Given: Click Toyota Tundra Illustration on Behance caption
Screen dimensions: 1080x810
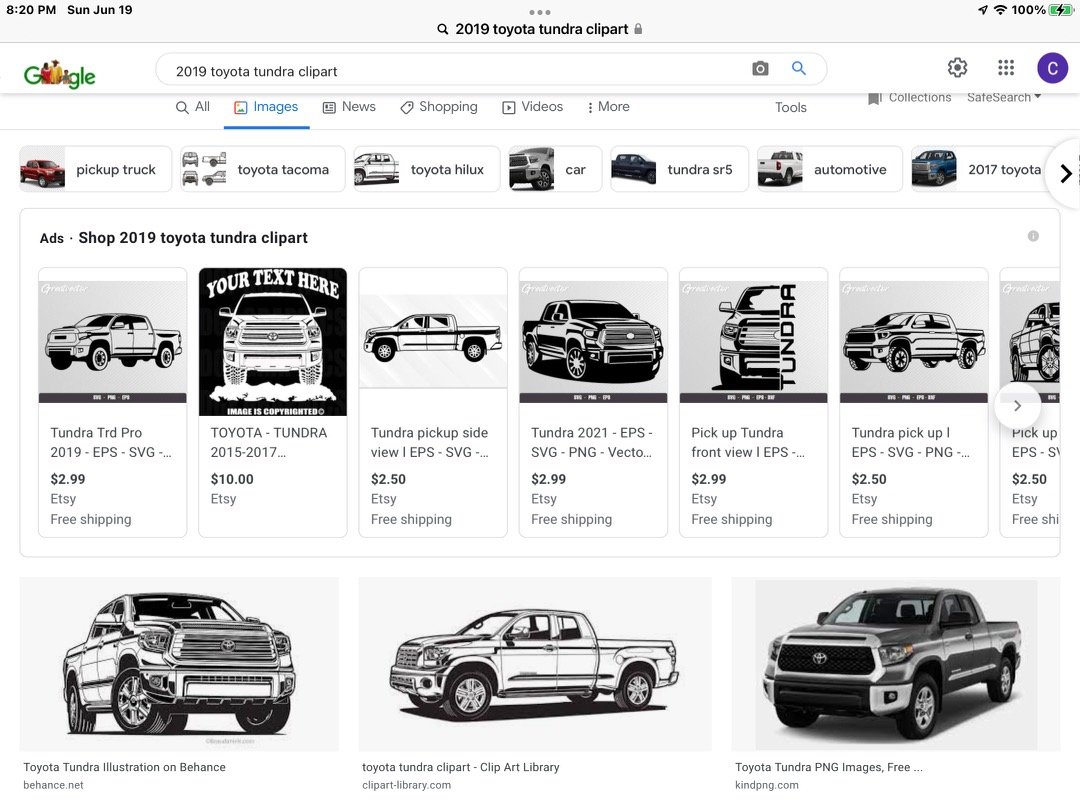Looking at the screenshot, I should [125, 767].
